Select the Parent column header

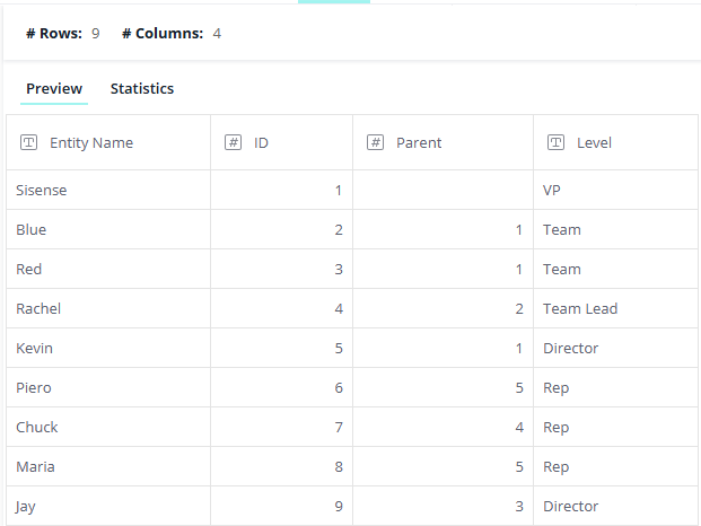click(x=419, y=143)
